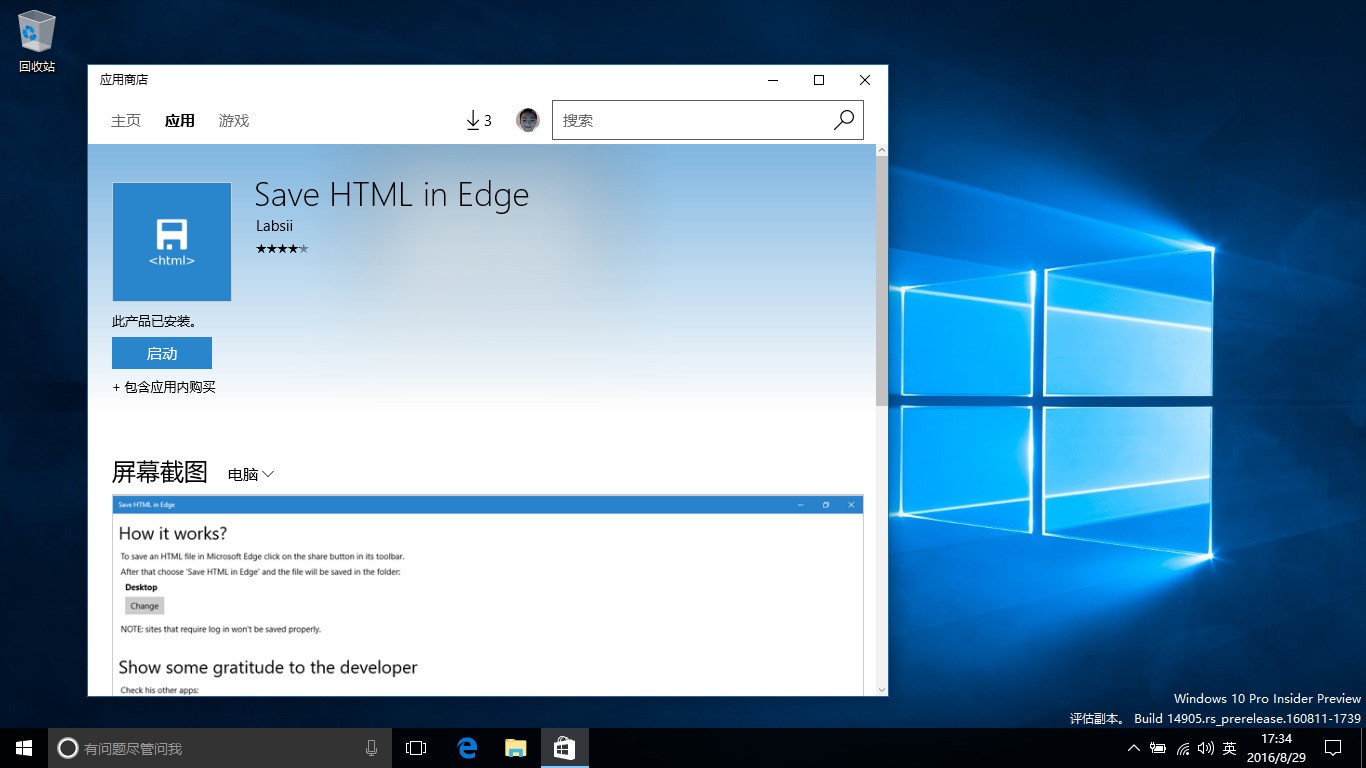This screenshot has height=768, width=1366.
Task: Open File Explorer from the taskbar
Action: [x=515, y=748]
